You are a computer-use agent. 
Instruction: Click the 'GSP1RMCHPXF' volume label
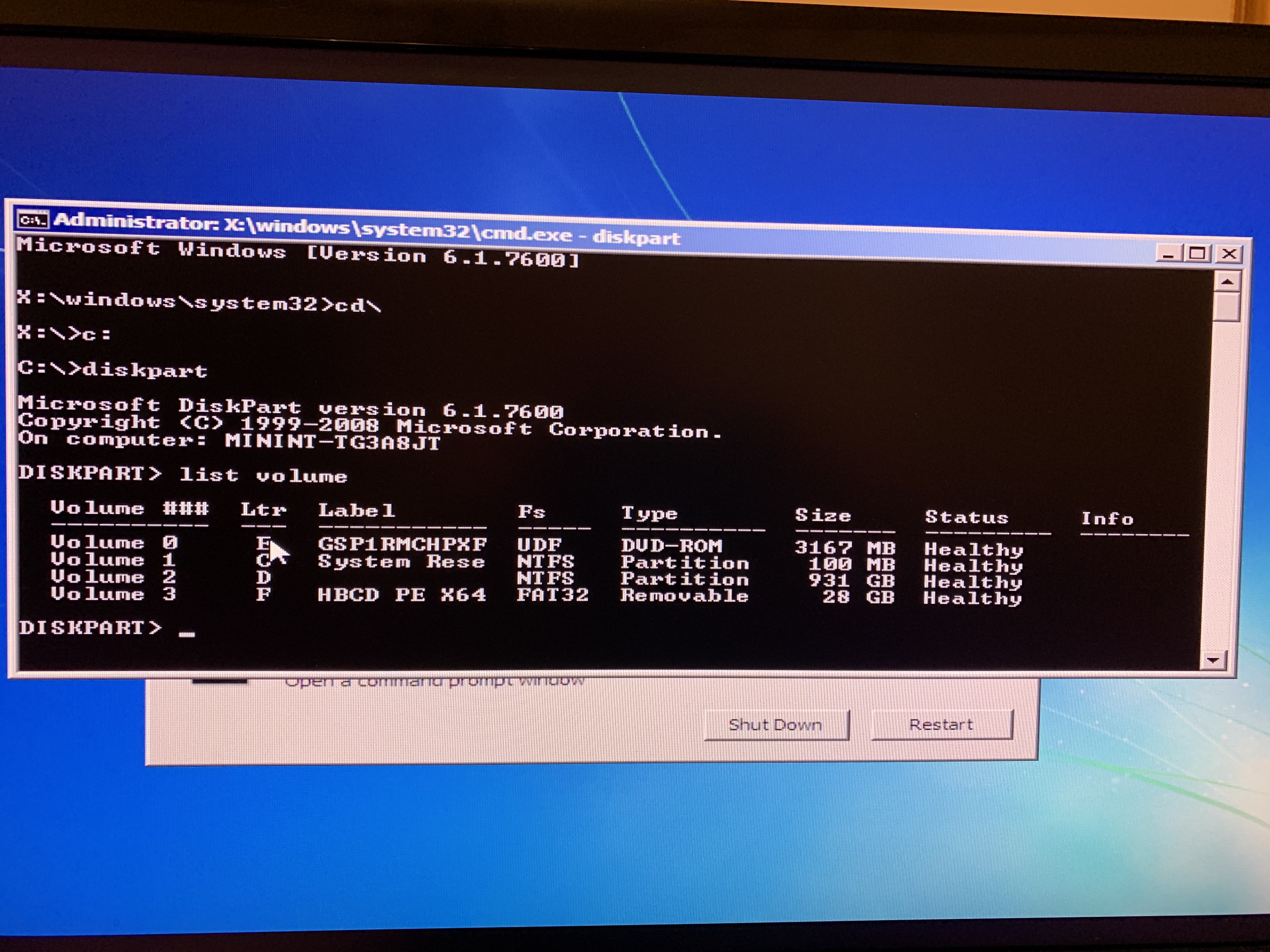coord(402,543)
